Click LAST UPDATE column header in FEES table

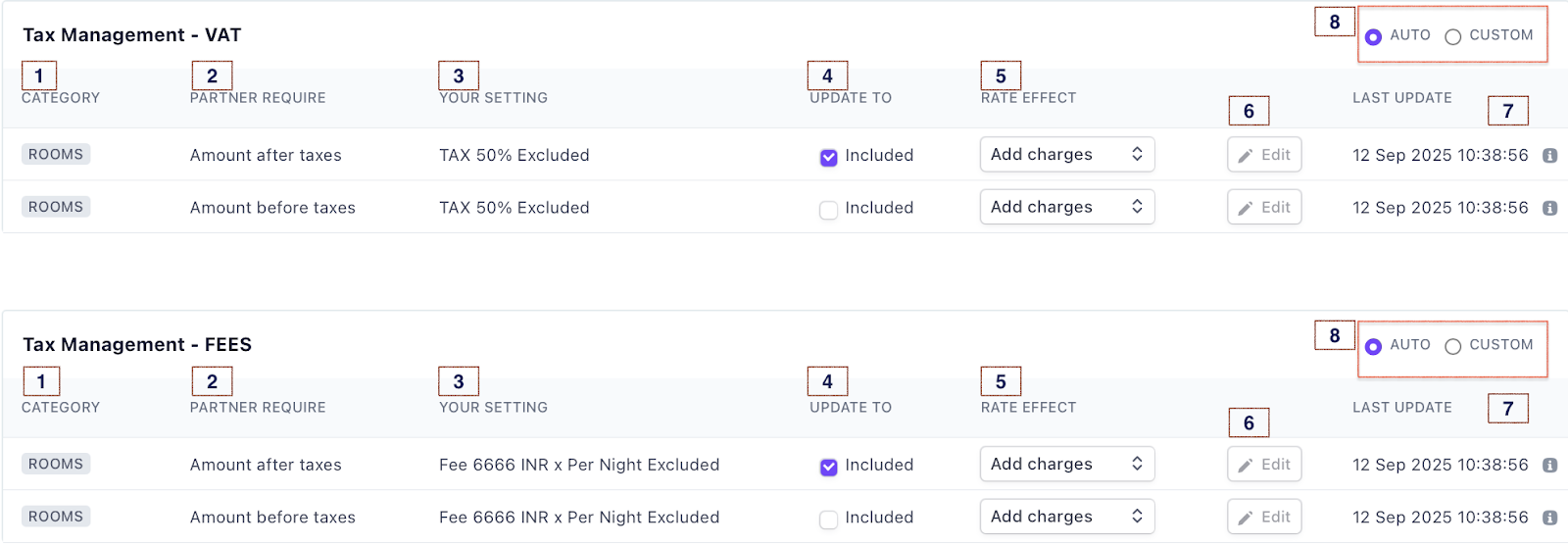tap(1402, 408)
